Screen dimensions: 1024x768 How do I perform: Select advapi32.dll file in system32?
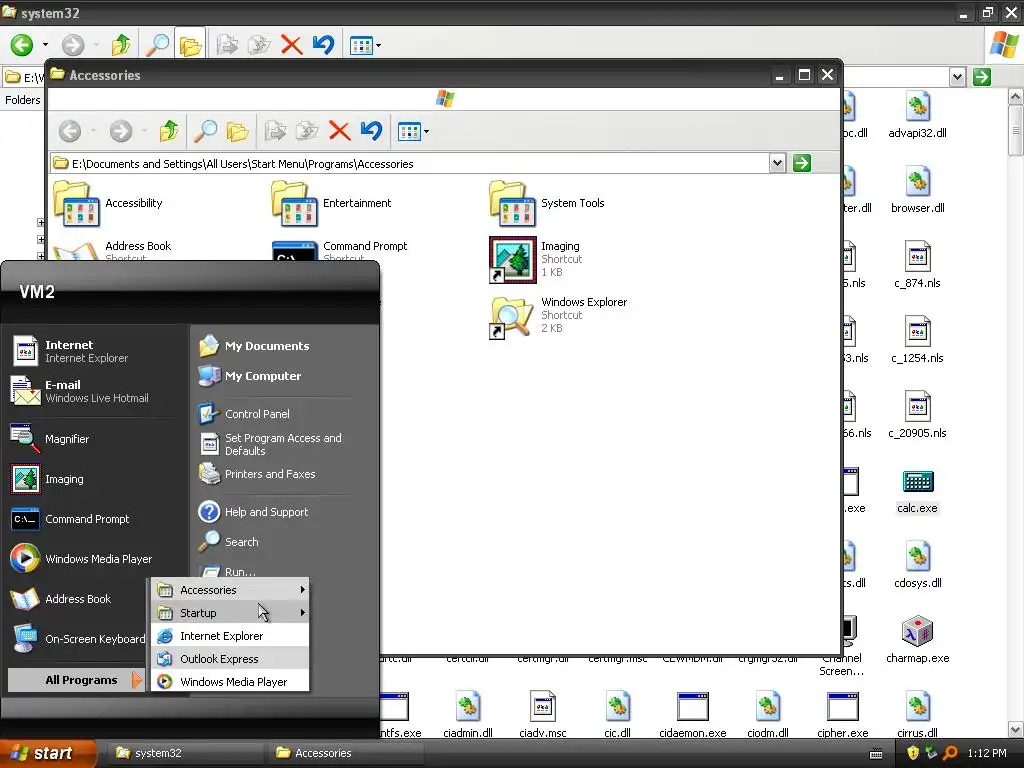917,114
